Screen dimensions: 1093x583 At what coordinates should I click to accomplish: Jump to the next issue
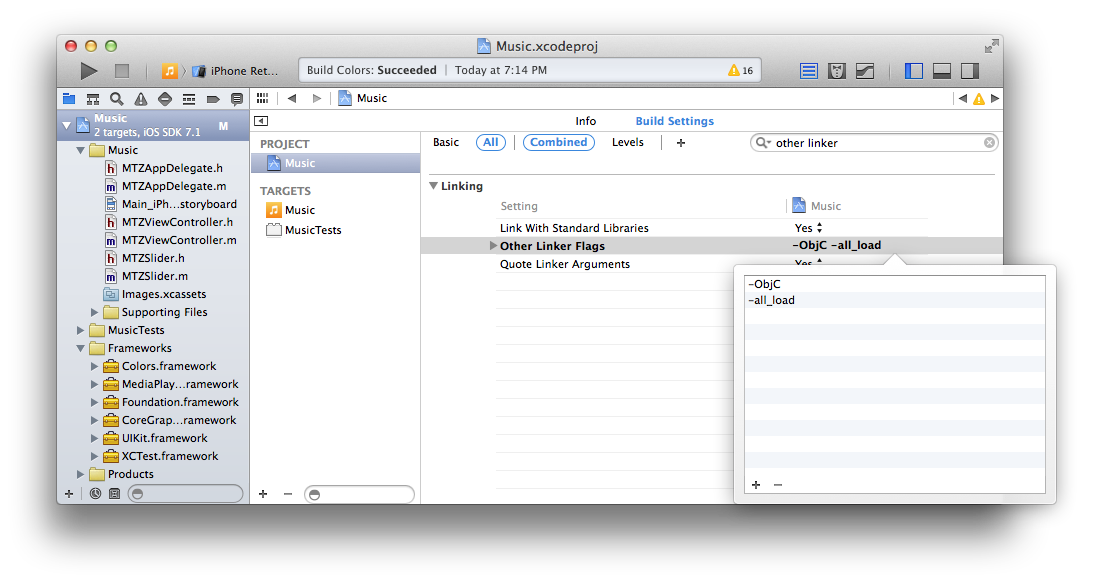coord(995,98)
